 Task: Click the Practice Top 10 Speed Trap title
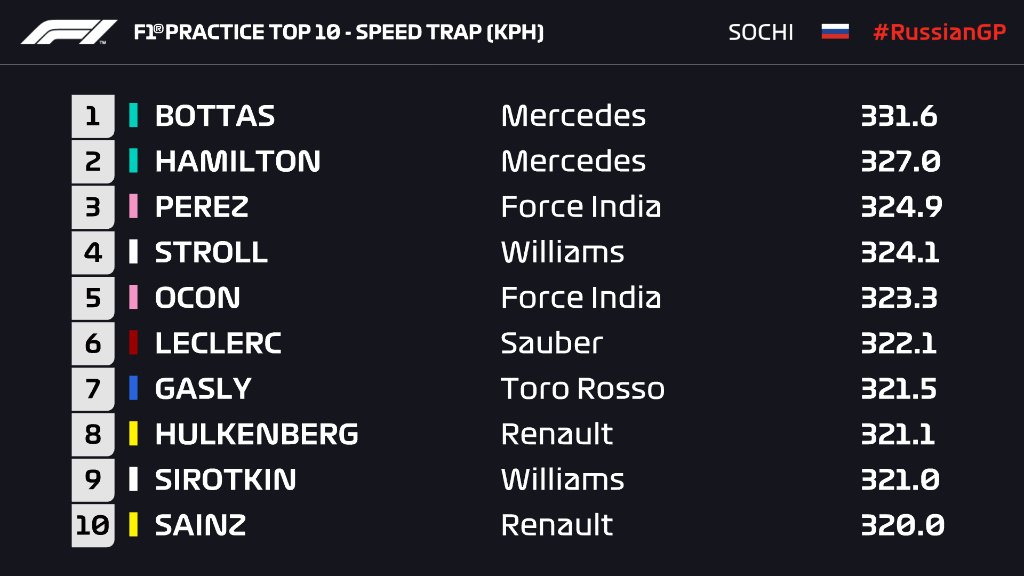click(x=338, y=32)
